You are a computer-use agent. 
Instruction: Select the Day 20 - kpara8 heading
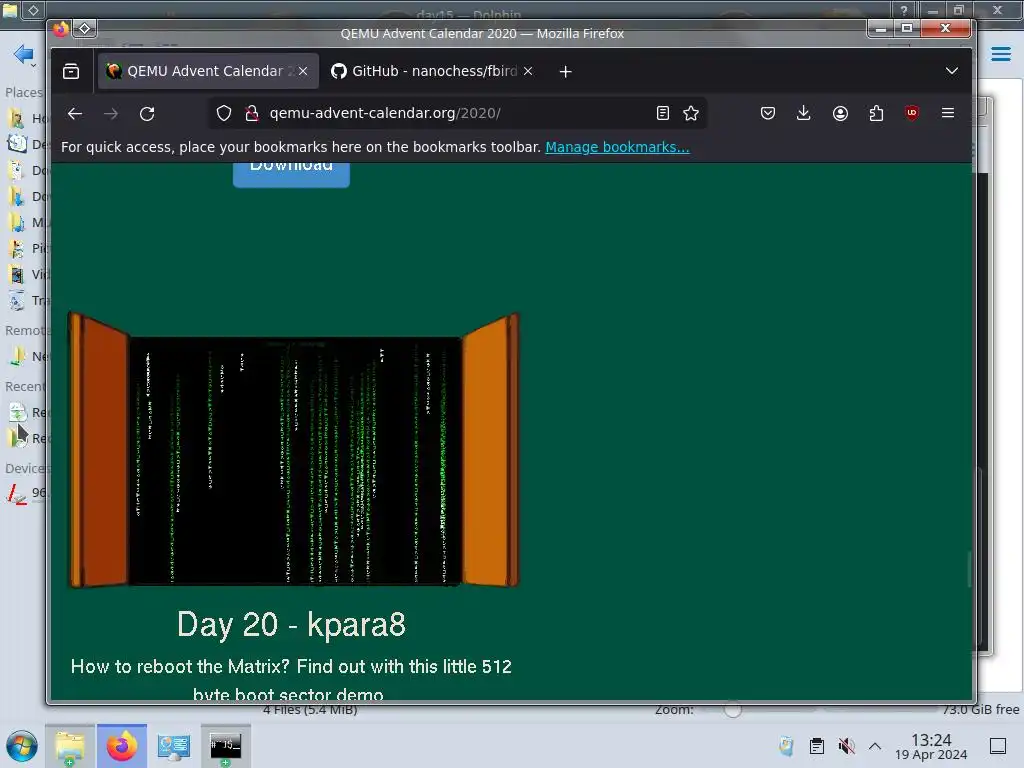(291, 624)
